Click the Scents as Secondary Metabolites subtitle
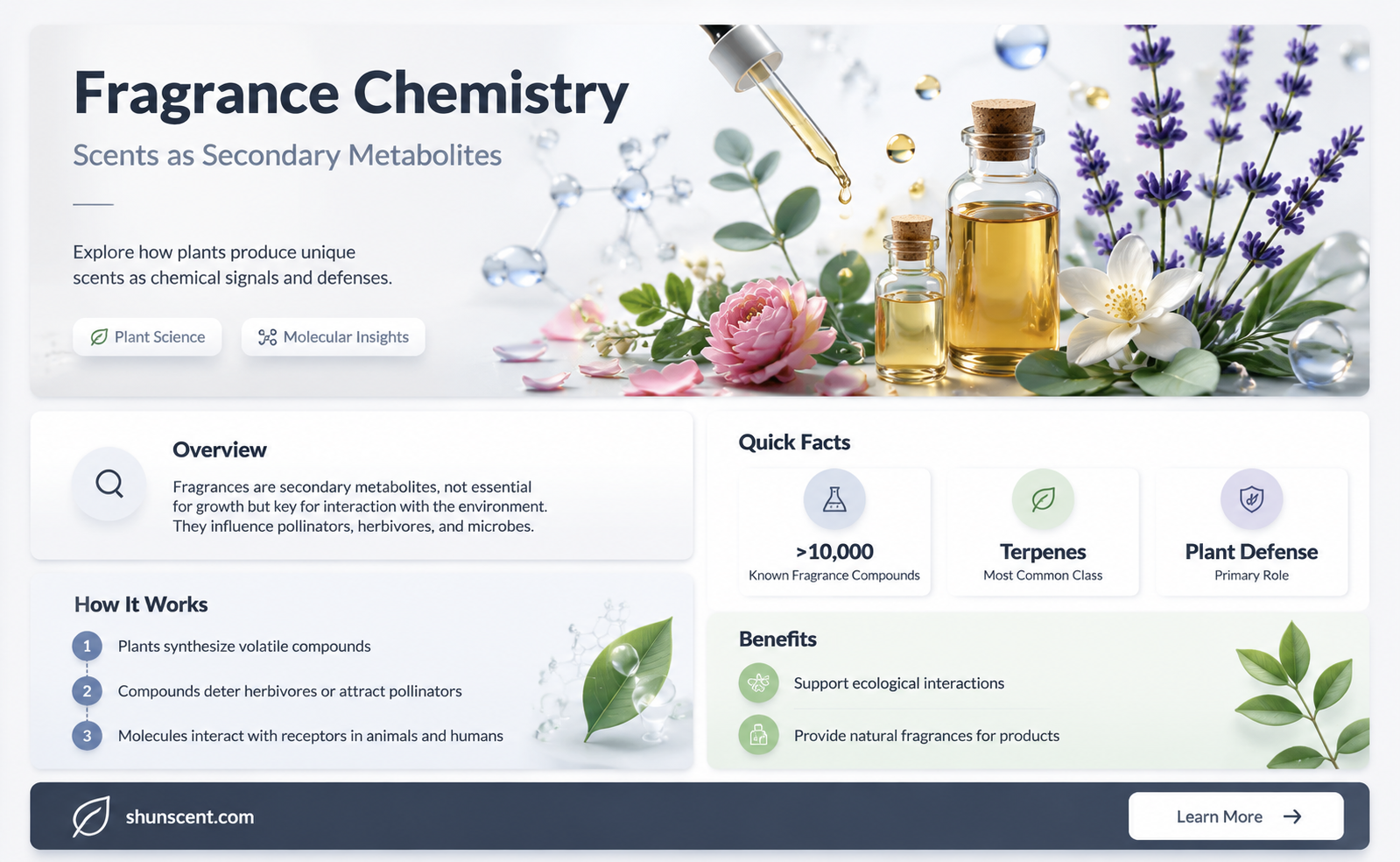 (287, 155)
